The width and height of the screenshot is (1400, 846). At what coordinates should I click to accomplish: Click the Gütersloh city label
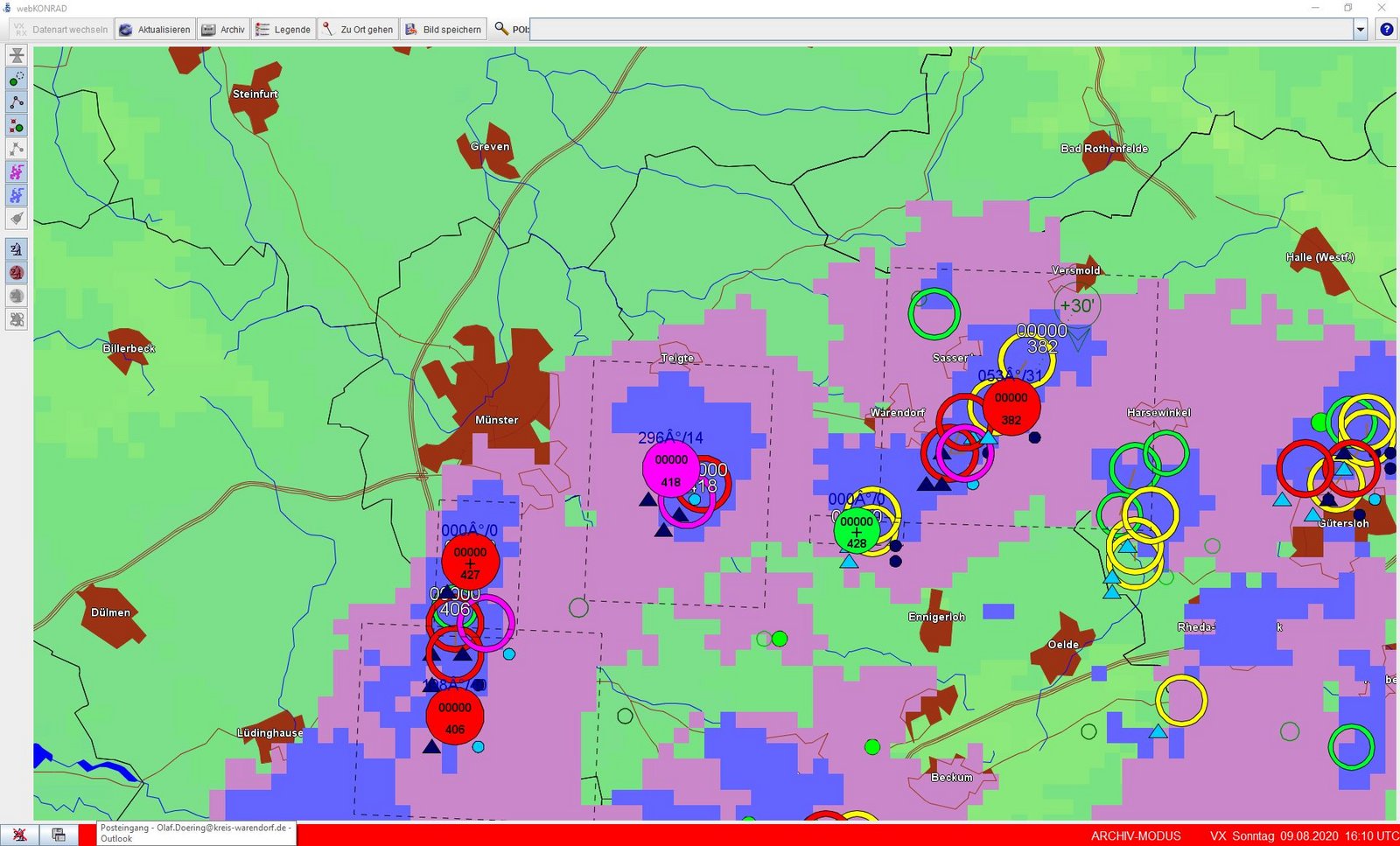[x=1343, y=523]
